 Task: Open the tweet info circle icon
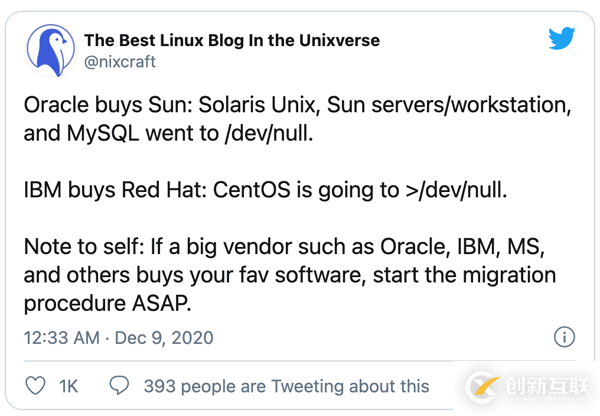tap(563, 337)
